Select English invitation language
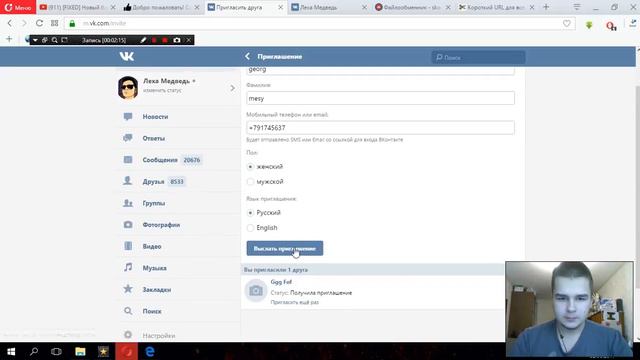 (x=250, y=228)
